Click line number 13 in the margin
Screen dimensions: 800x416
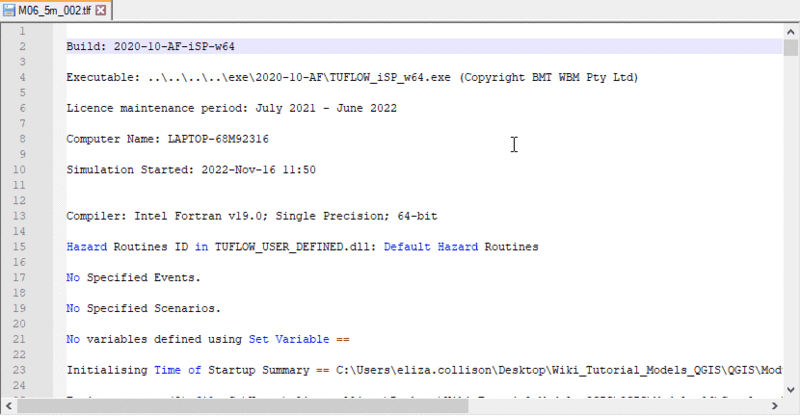pyautogui.click(x=20, y=216)
